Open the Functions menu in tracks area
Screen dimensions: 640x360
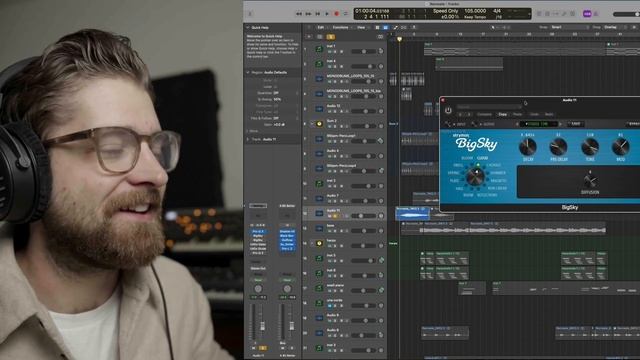(x=340, y=27)
